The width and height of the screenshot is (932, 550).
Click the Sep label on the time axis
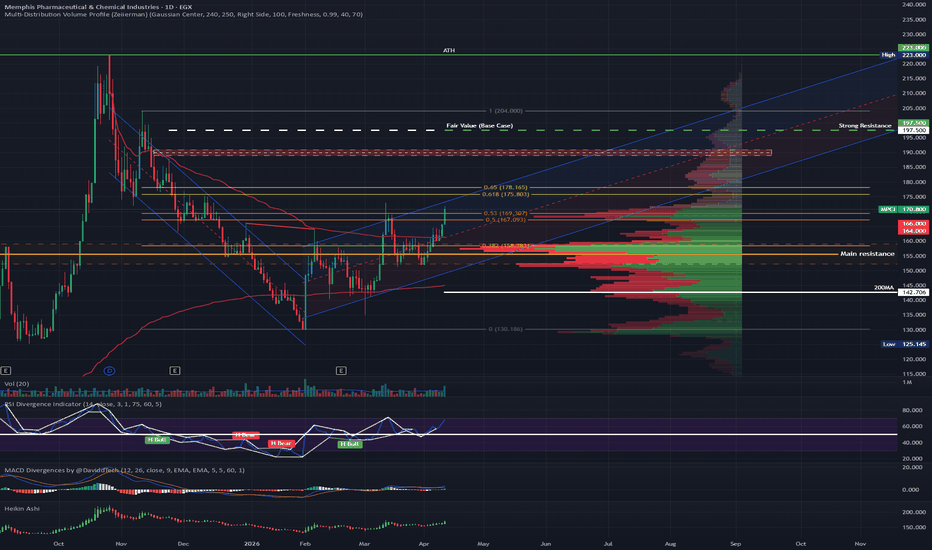[x=735, y=543]
